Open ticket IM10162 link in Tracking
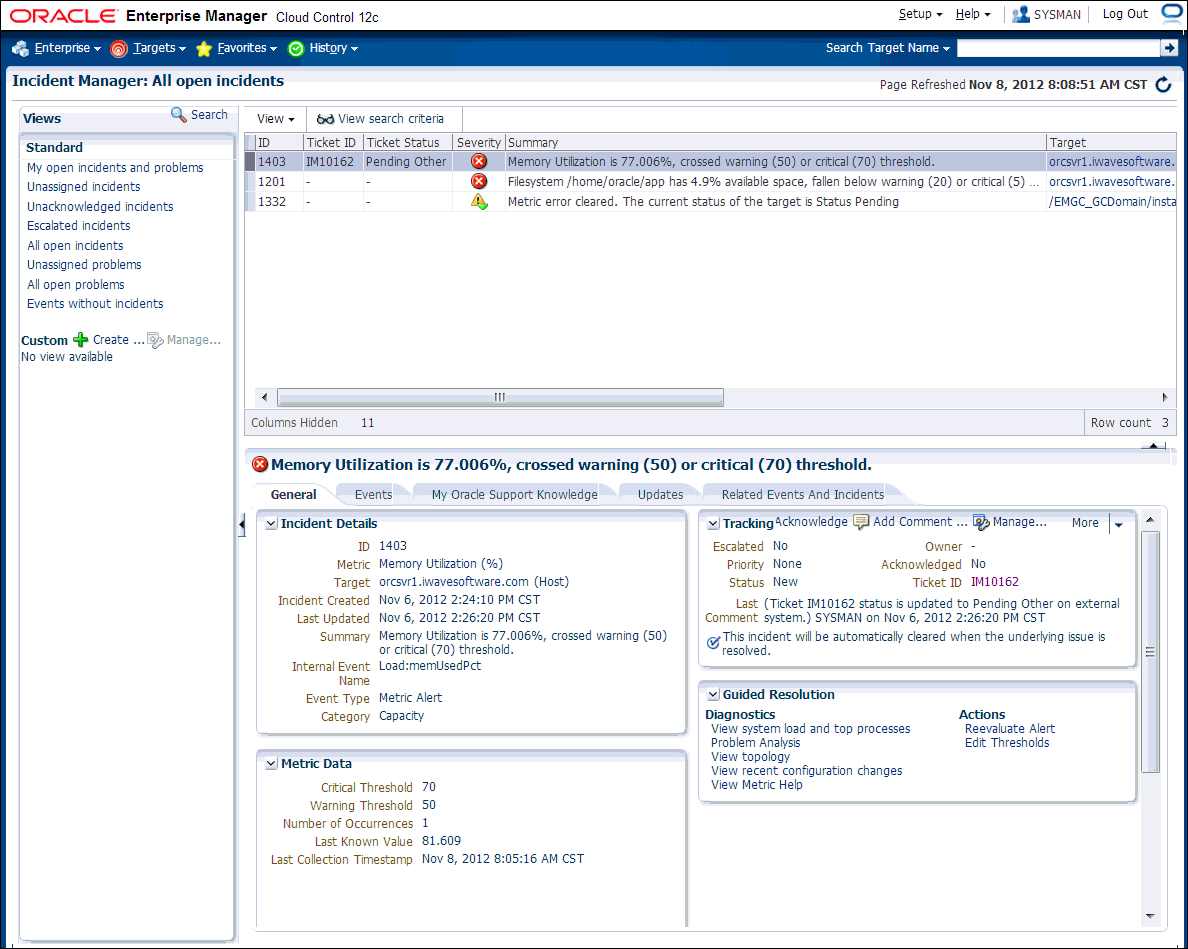1188x949 pixels. click(995, 582)
